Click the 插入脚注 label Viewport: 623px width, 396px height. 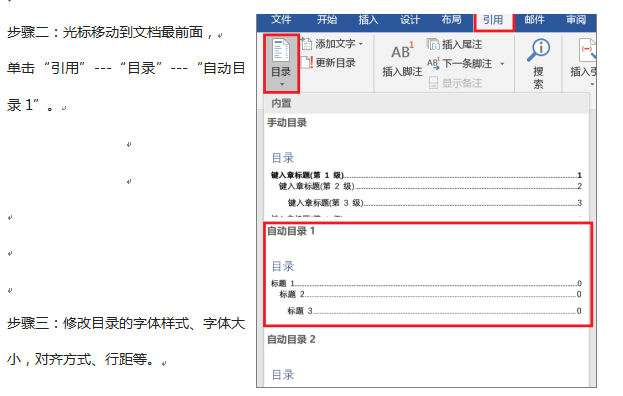[x=402, y=72]
